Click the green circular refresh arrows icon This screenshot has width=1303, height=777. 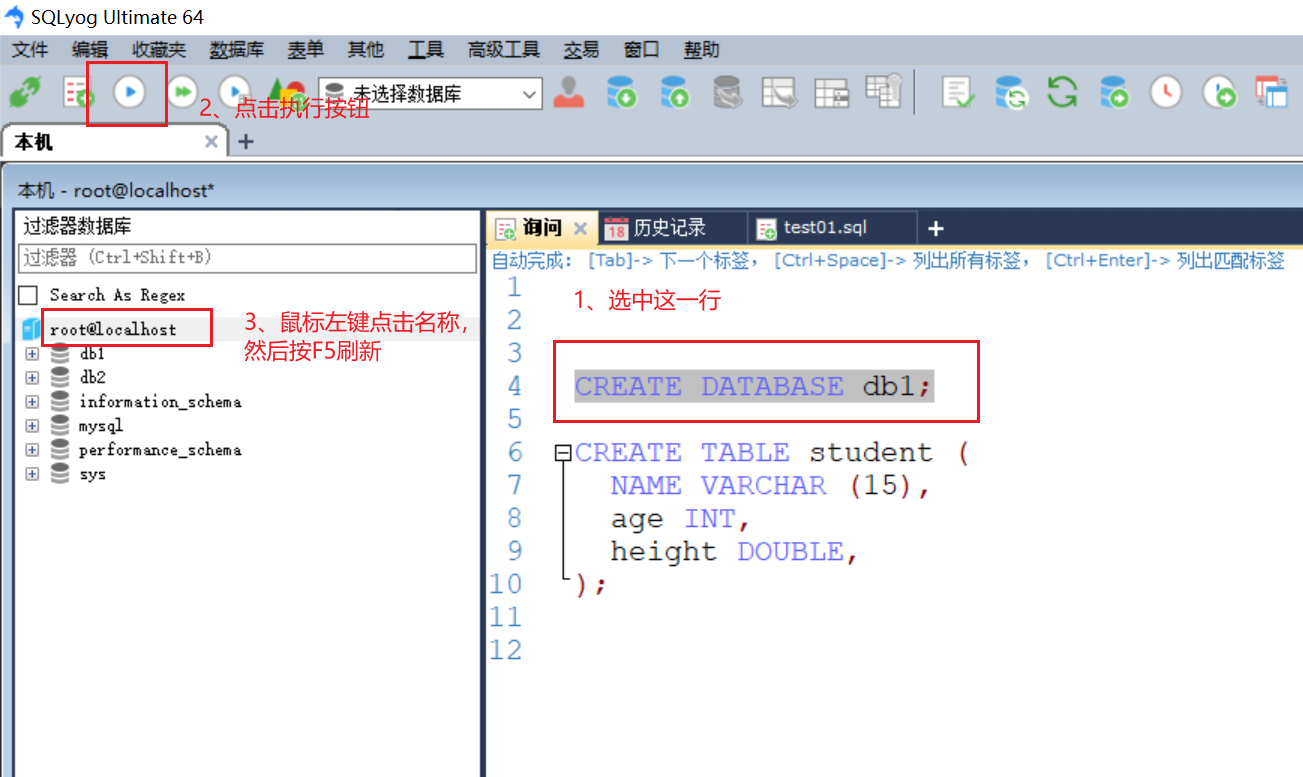(1062, 93)
